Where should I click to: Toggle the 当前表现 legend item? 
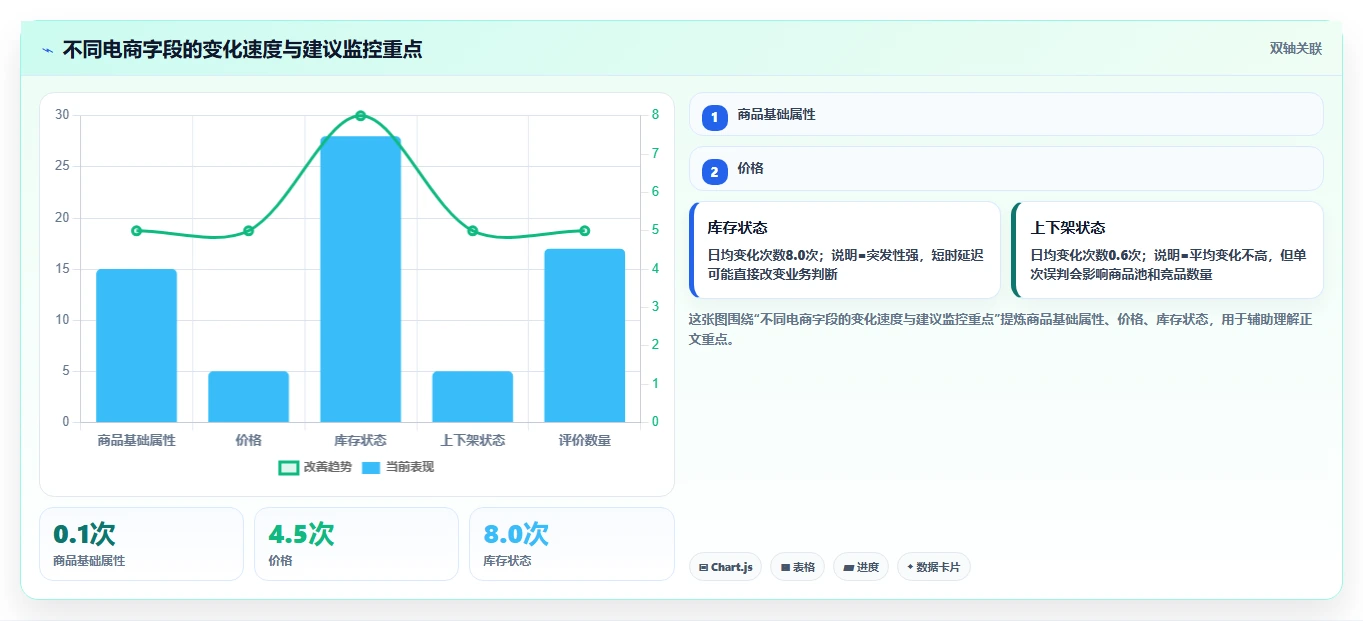pos(398,467)
